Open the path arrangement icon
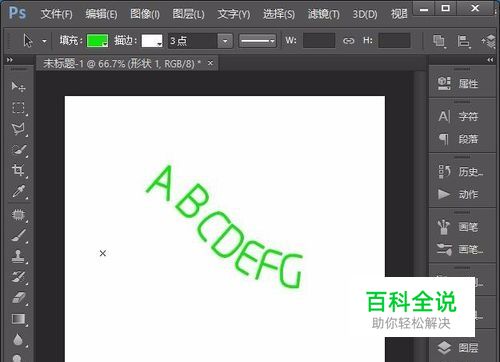The height and width of the screenshot is (362, 500). click(x=489, y=41)
